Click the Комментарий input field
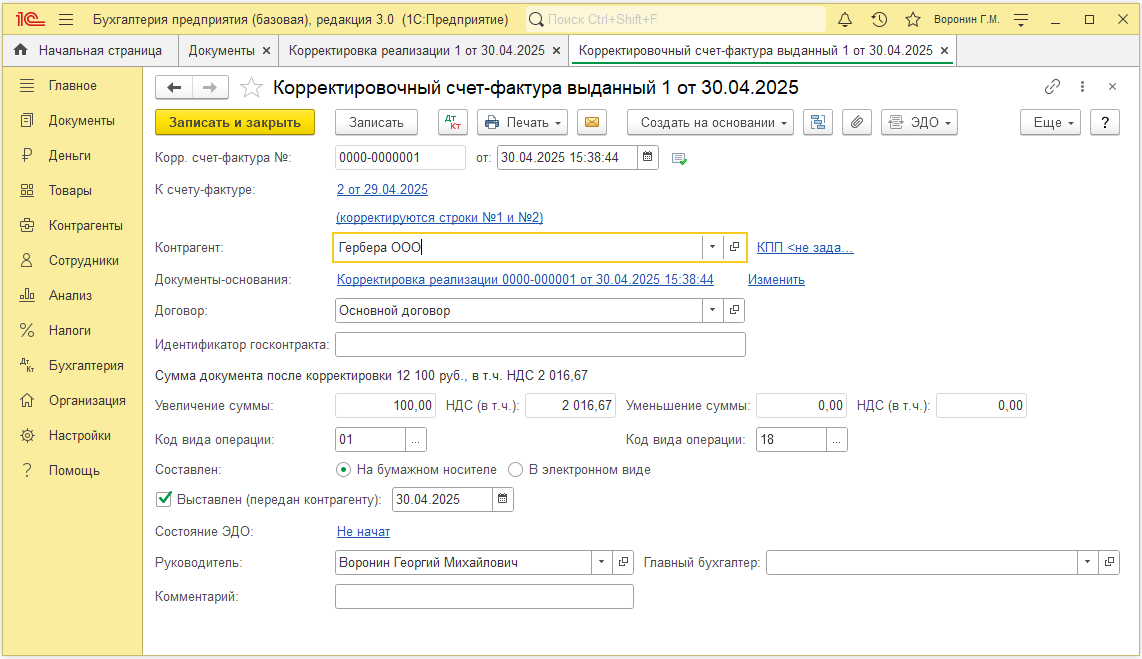The height and width of the screenshot is (659, 1142). coord(484,596)
